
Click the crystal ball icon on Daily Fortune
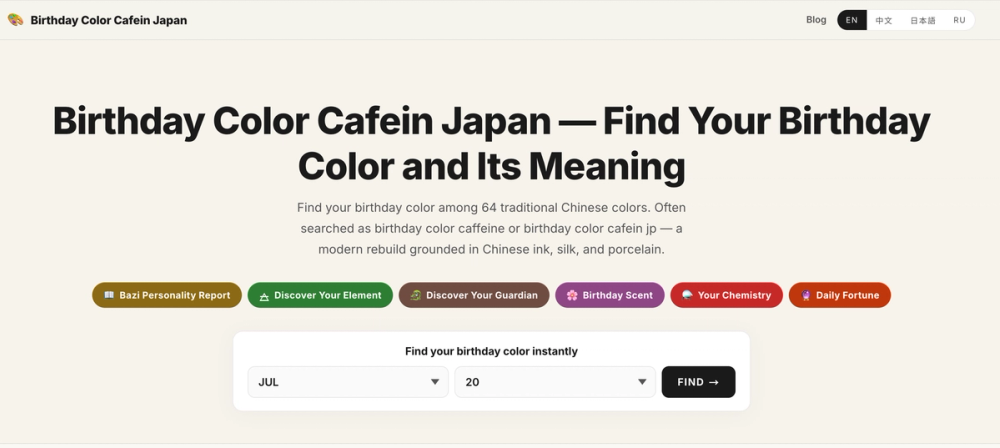pyautogui.click(x=806, y=295)
